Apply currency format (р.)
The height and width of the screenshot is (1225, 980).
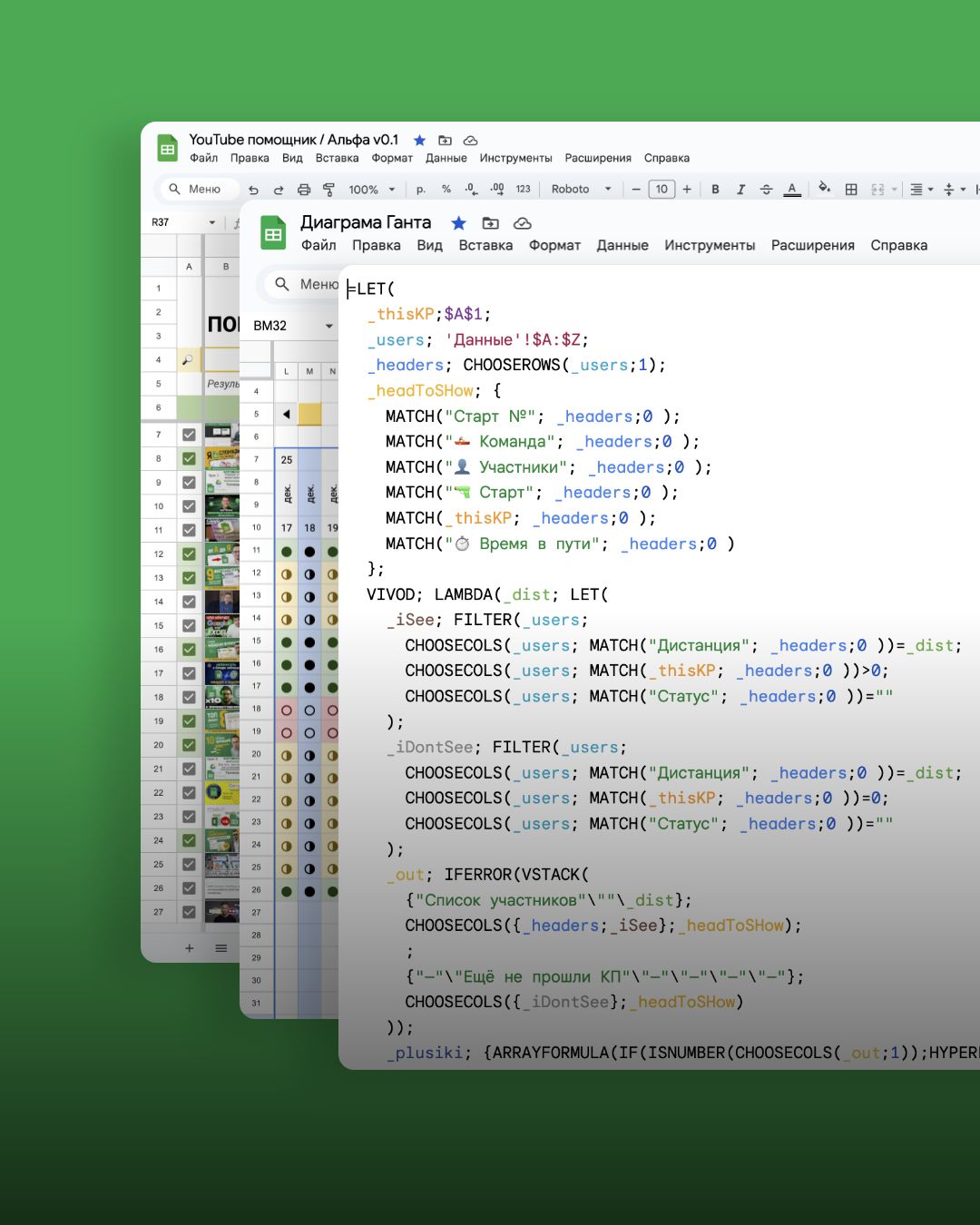[421, 190]
